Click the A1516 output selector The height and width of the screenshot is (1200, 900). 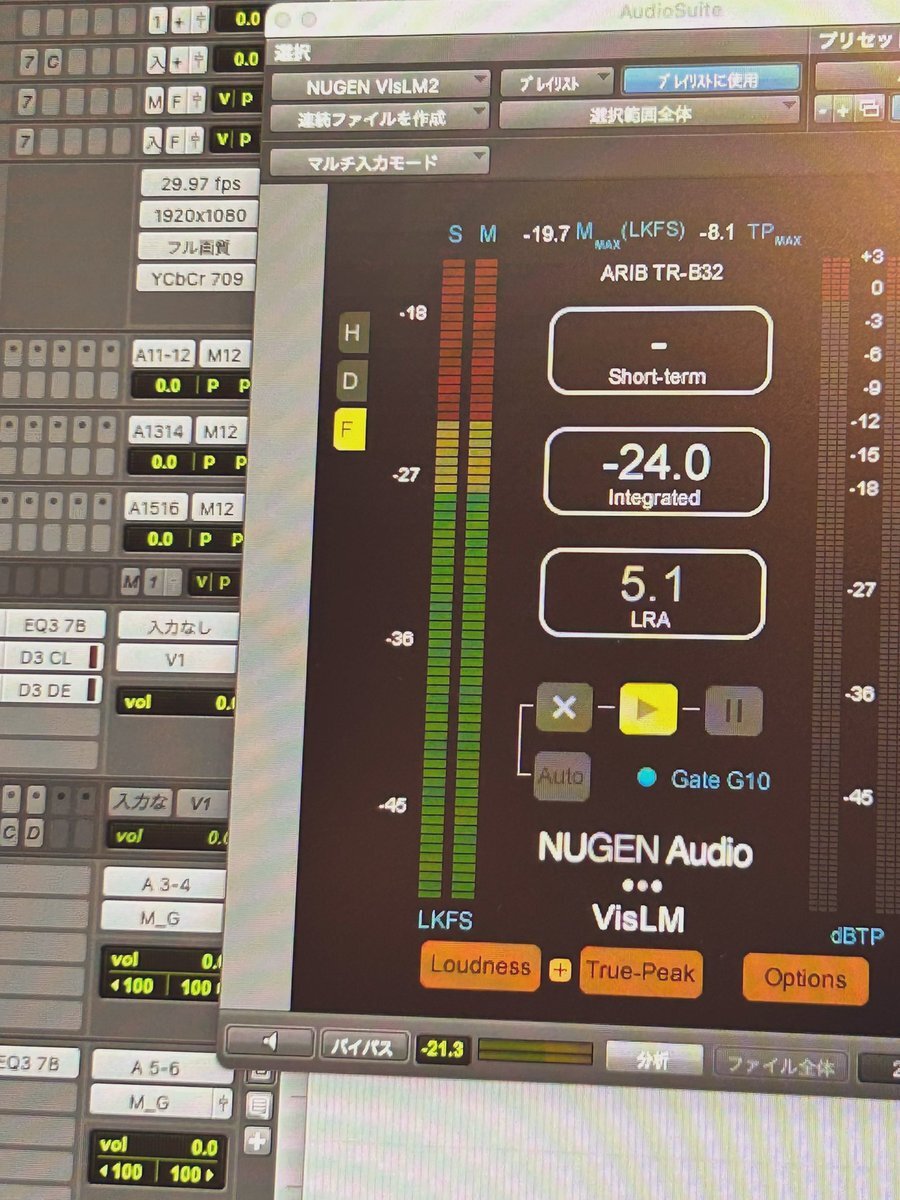coord(156,509)
